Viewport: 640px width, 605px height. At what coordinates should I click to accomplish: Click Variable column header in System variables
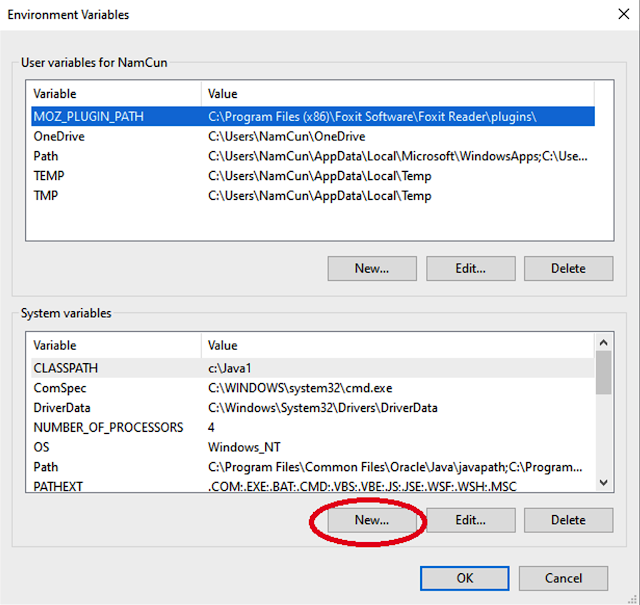pyautogui.click(x=116, y=345)
